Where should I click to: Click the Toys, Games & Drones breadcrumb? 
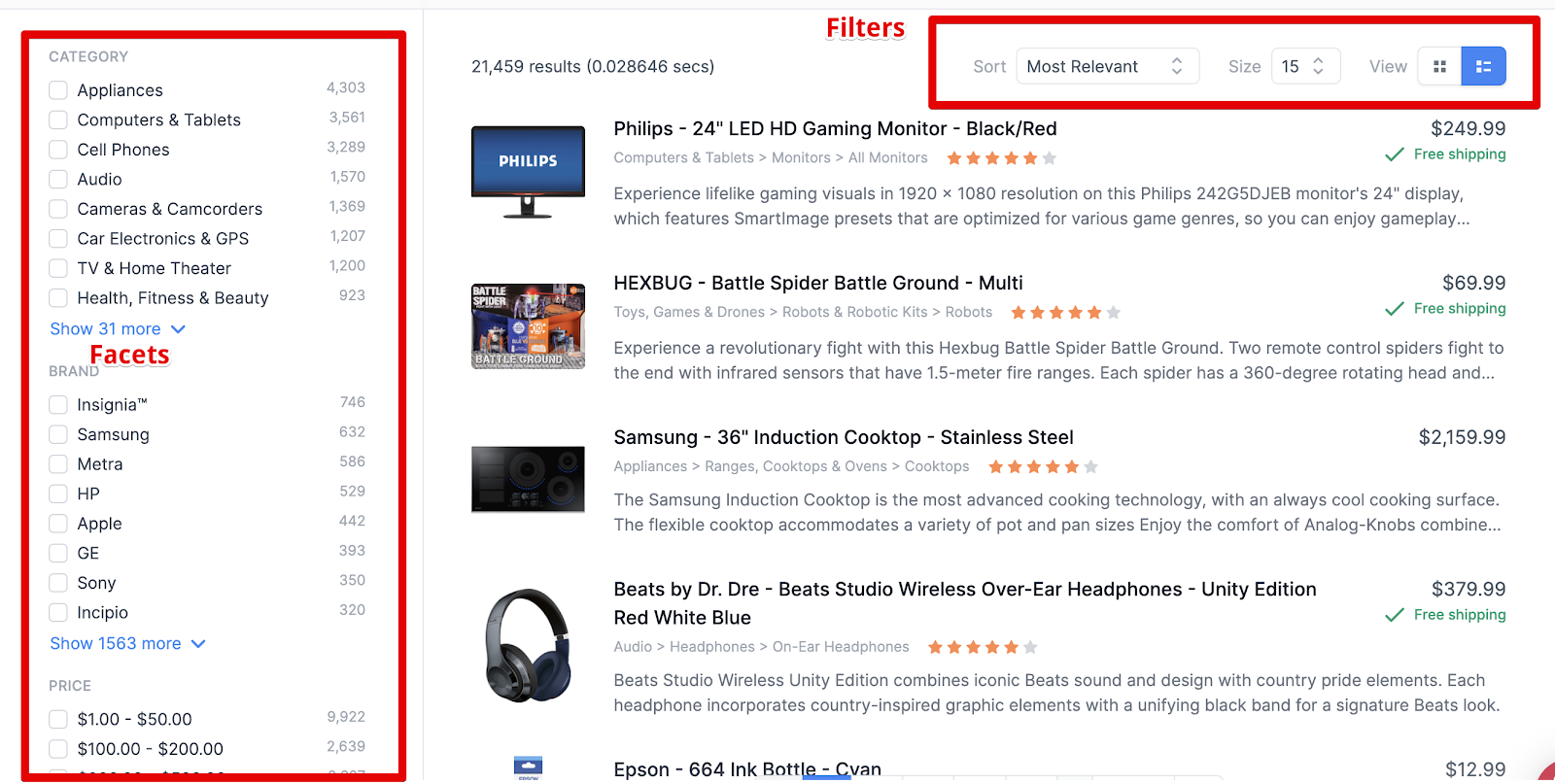point(689,313)
